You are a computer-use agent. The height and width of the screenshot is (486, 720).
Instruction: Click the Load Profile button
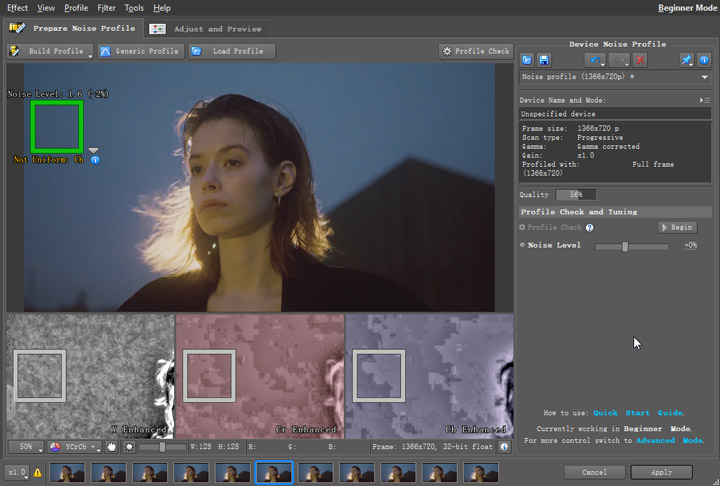pos(232,51)
